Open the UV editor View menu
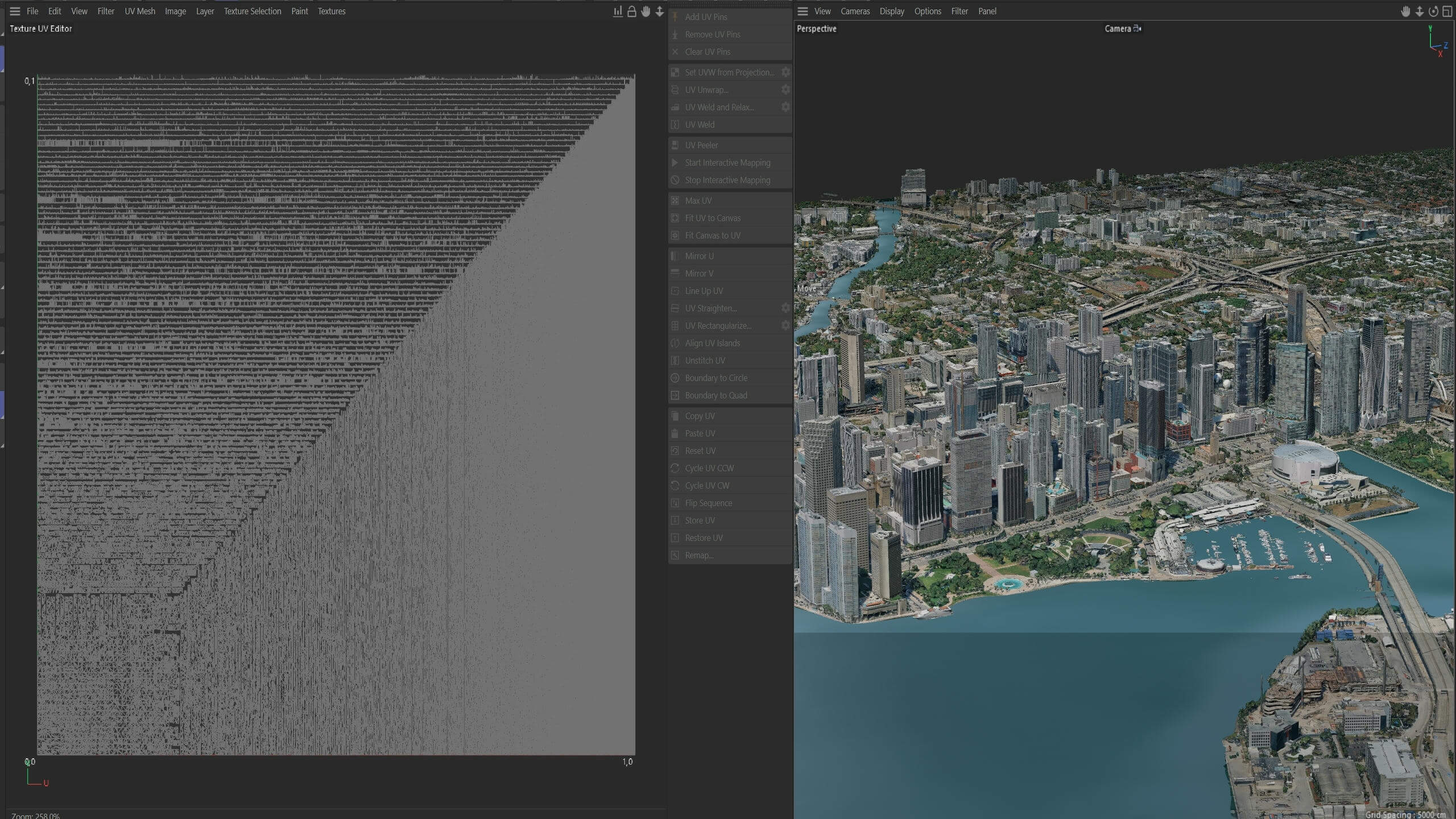This screenshot has width=1456, height=819. [79, 11]
